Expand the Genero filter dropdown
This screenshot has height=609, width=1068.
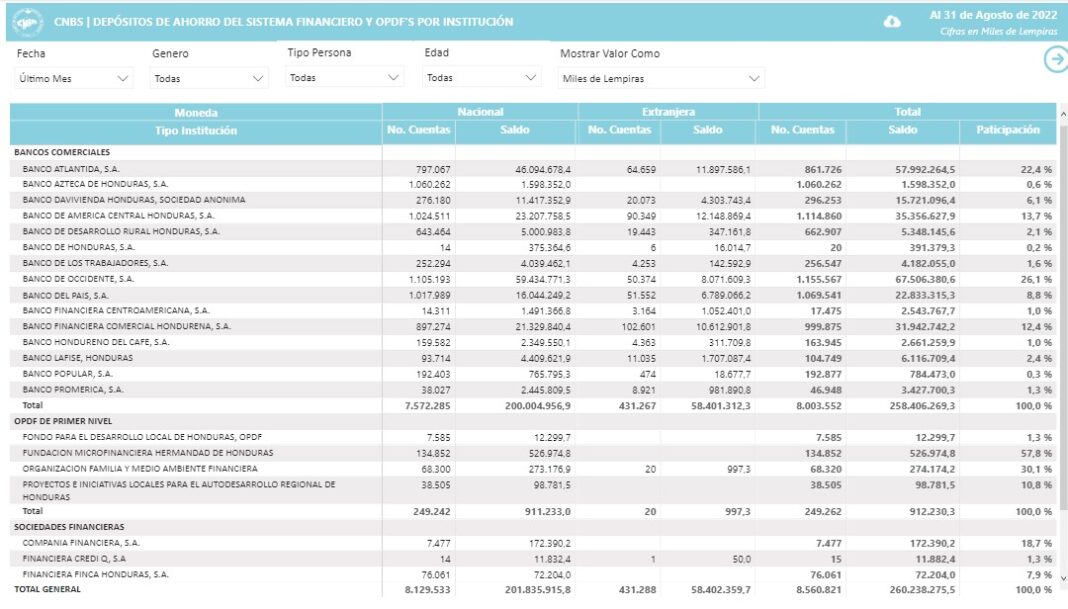[x=209, y=78]
